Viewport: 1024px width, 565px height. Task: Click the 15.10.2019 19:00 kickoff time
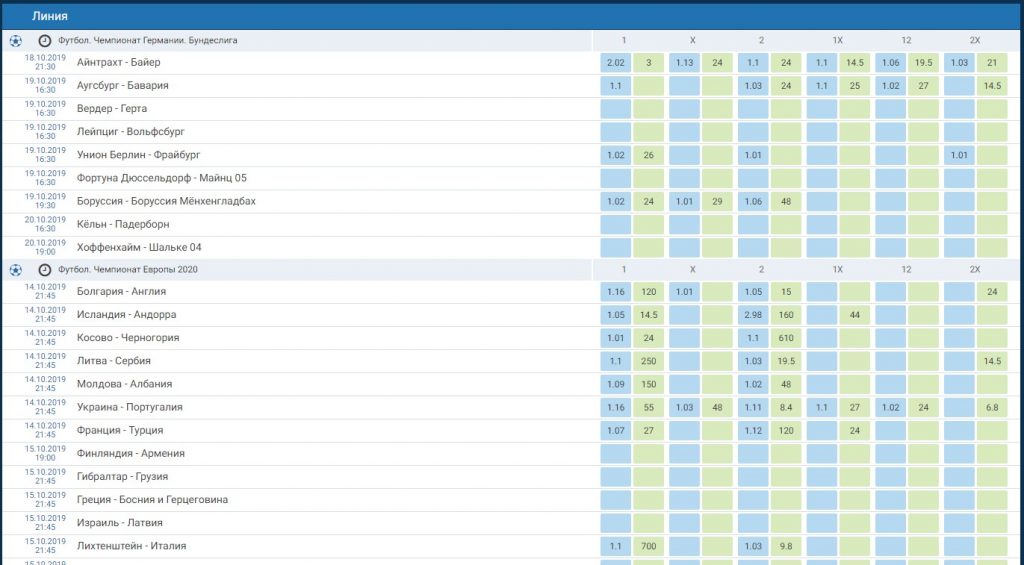[x=45, y=453]
